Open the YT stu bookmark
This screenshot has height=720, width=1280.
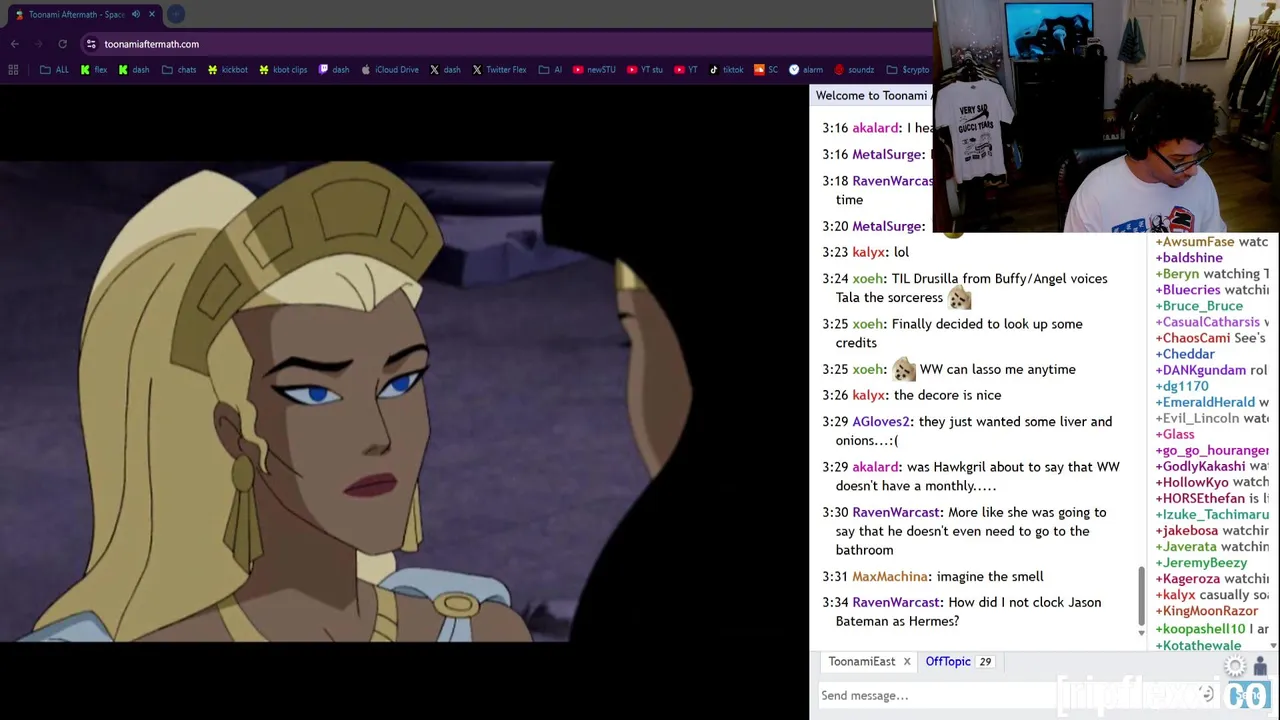tap(645, 70)
